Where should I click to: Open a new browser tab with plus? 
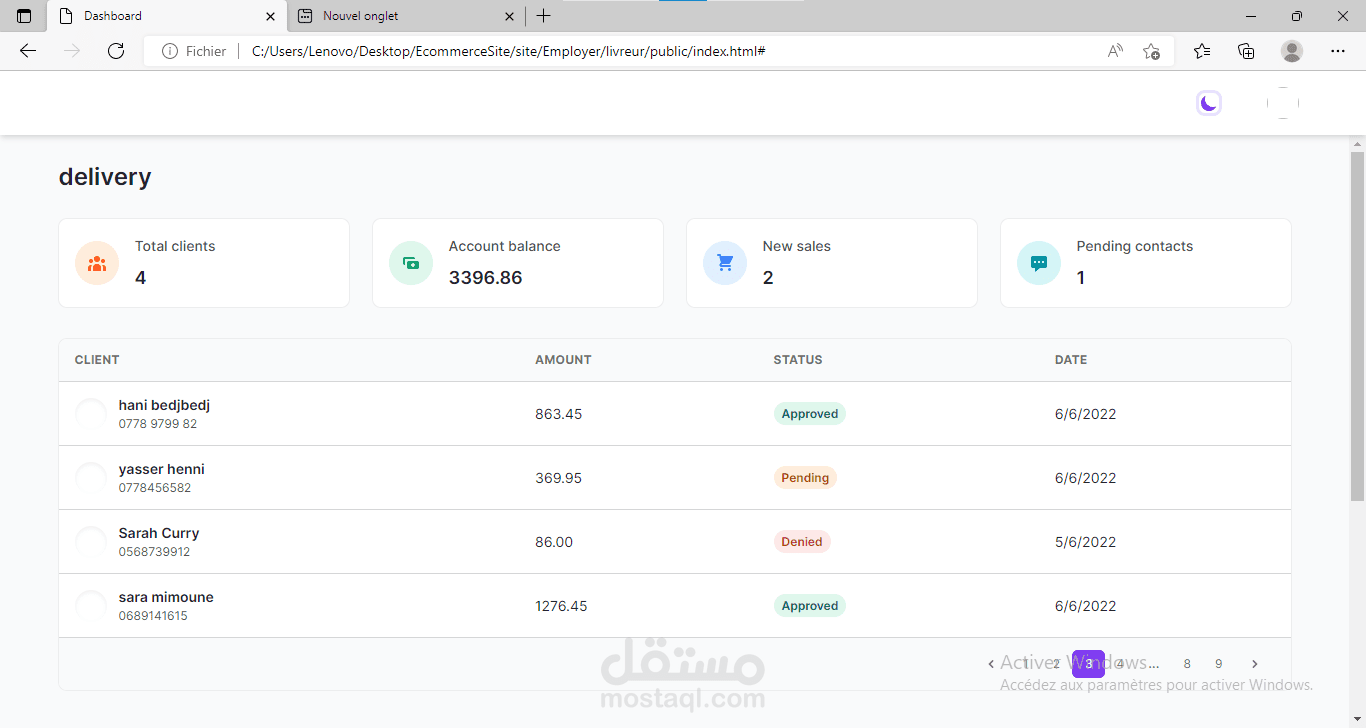coord(543,16)
